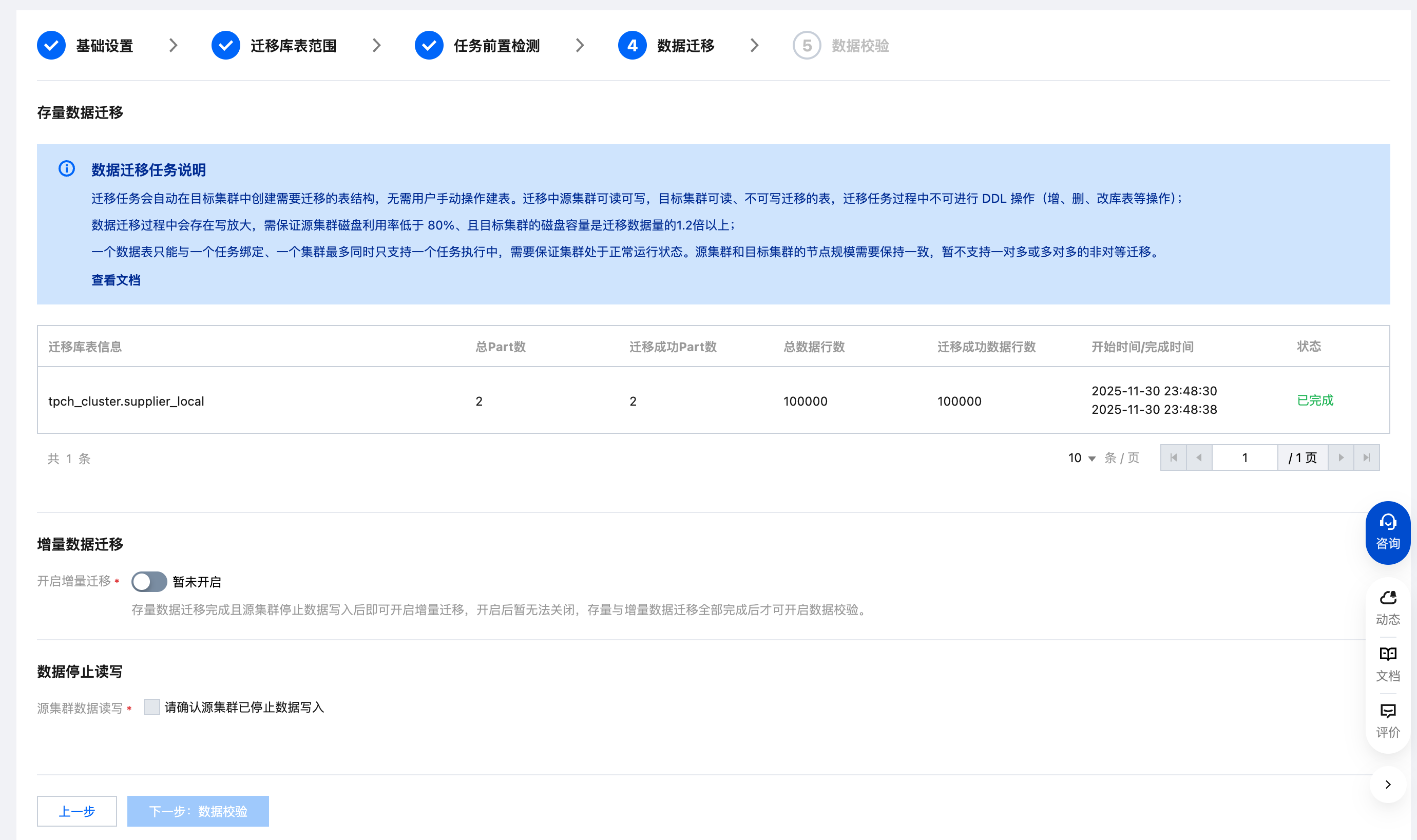This screenshot has height=840, width=1417.
Task: Open the 10 条/页 page size dropdown
Action: point(1081,458)
